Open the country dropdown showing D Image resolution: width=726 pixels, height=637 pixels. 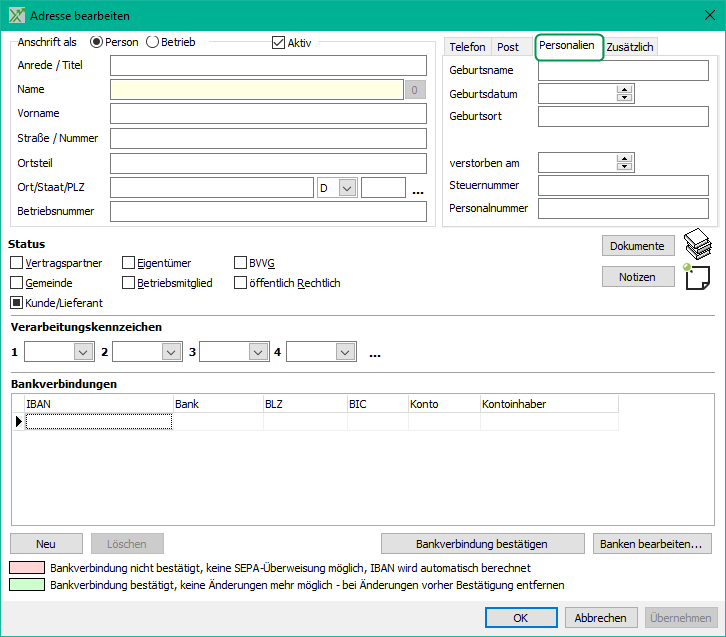(x=347, y=188)
